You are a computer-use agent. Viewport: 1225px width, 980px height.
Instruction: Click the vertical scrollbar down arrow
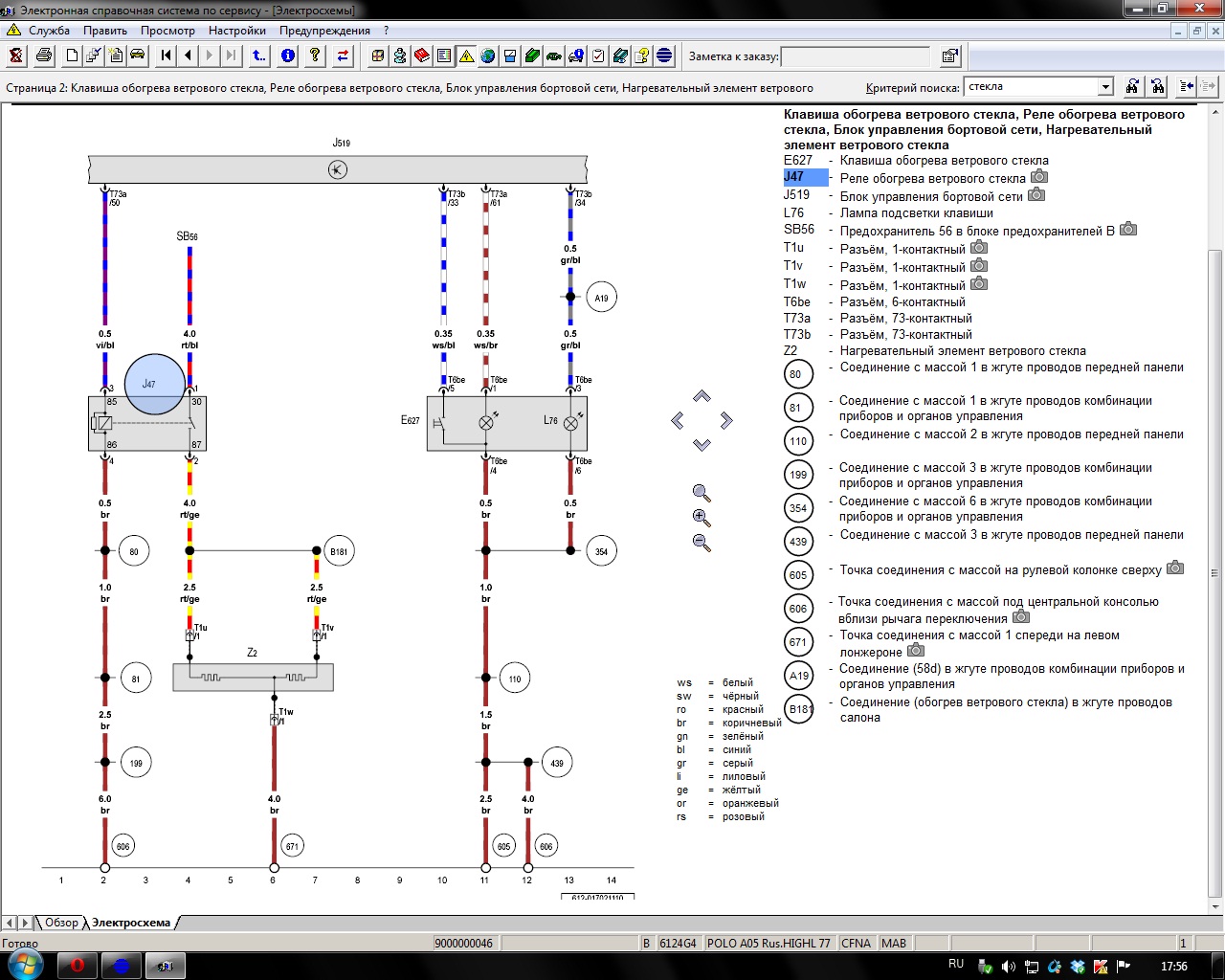click(1216, 905)
